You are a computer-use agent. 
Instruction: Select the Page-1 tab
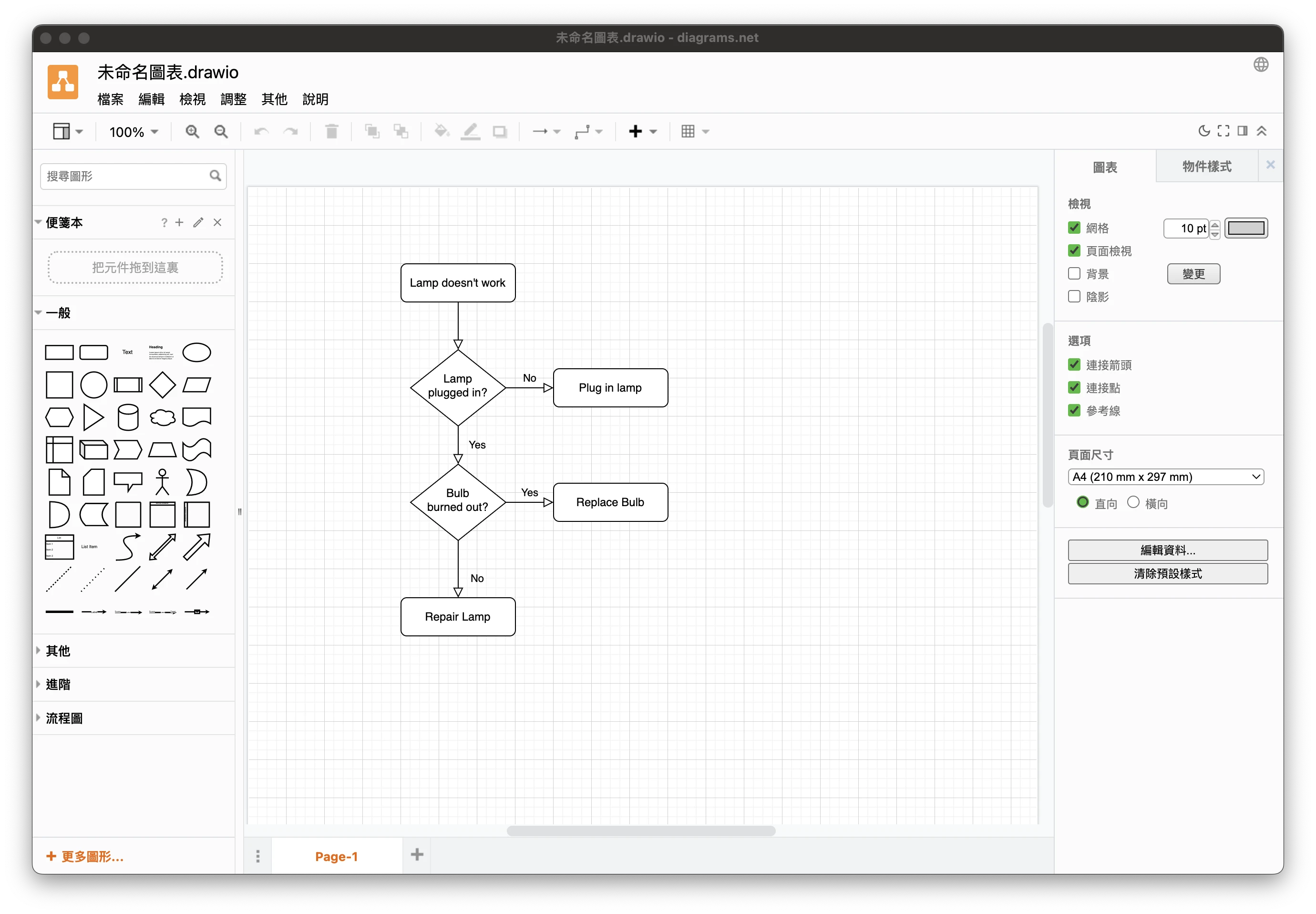(336, 856)
